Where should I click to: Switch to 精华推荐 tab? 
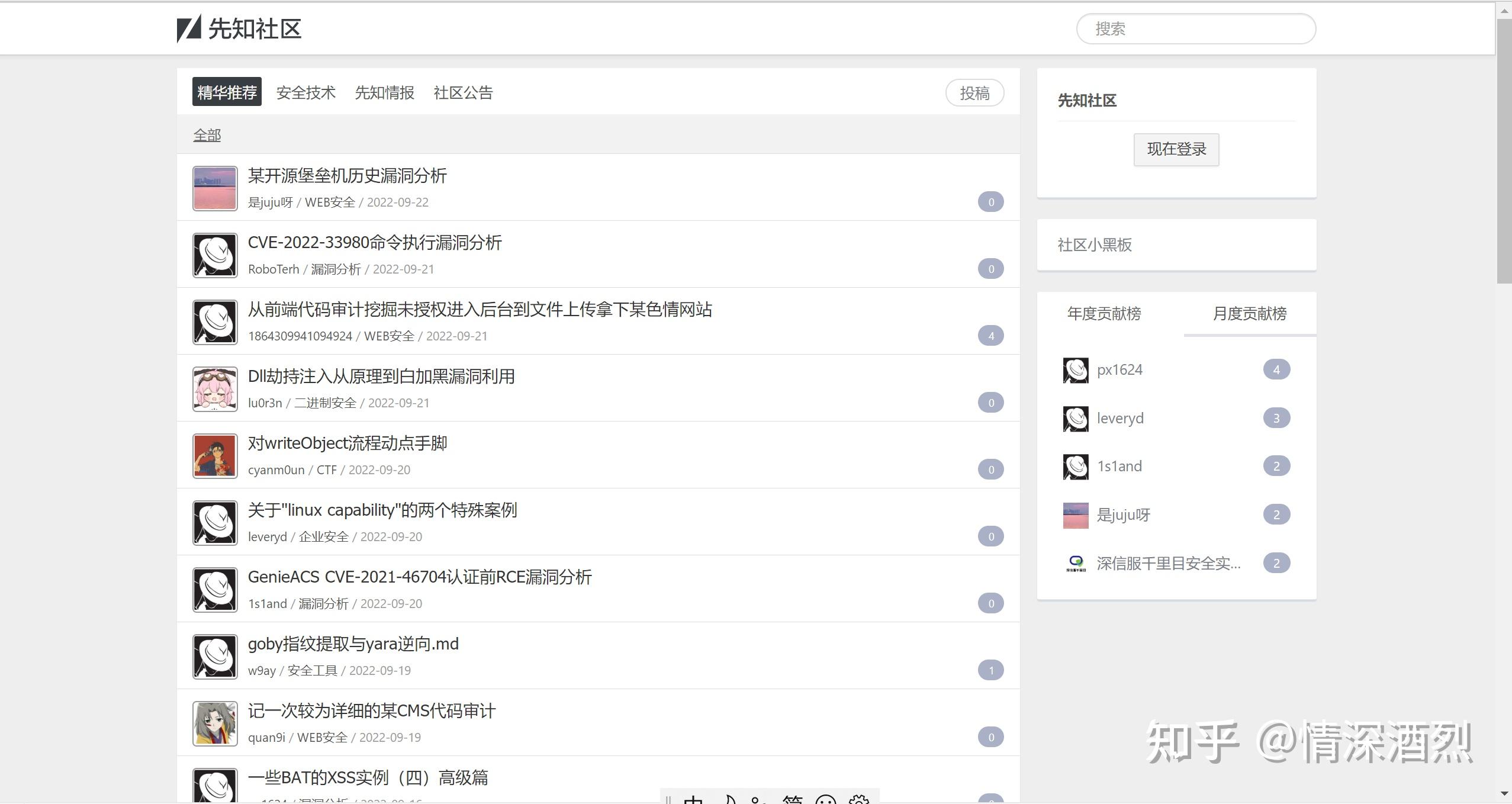227,92
